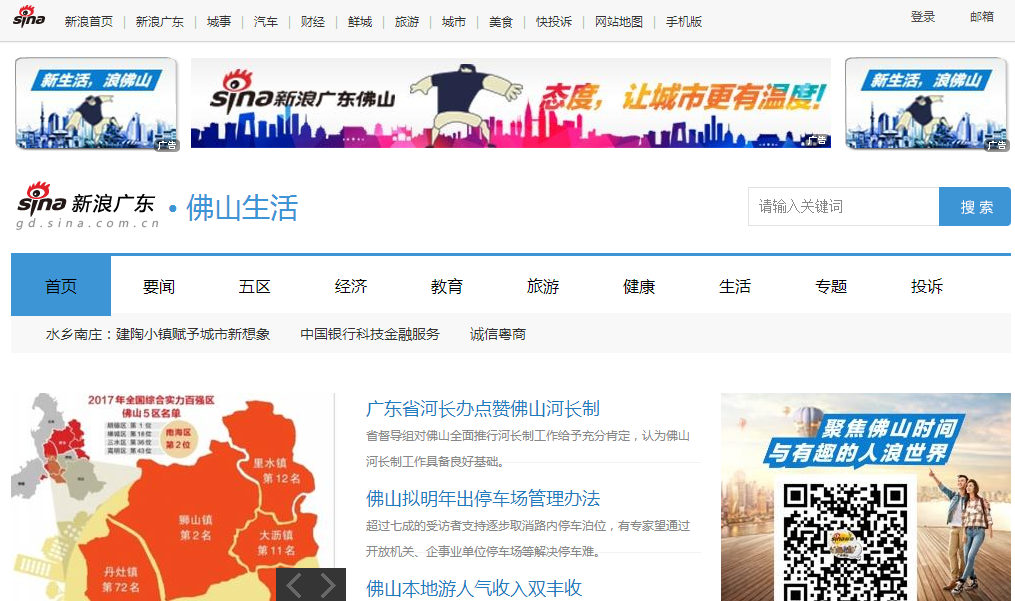Open the 财经 top link
1015x601 pixels.
pyautogui.click(x=313, y=22)
